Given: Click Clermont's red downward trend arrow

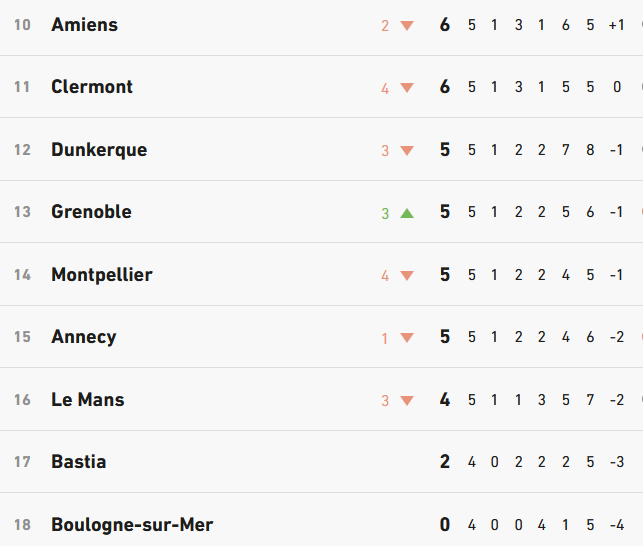Looking at the screenshot, I should pos(407,88).
